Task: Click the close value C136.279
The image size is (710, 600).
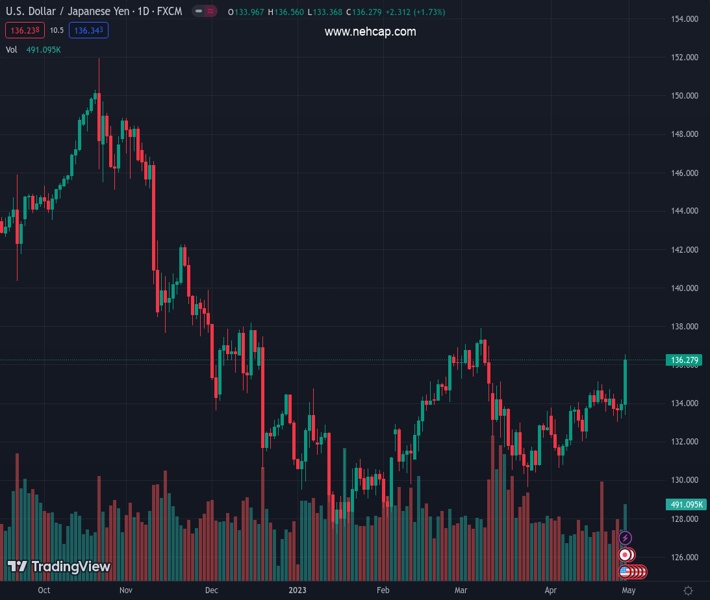Action: [x=364, y=12]
